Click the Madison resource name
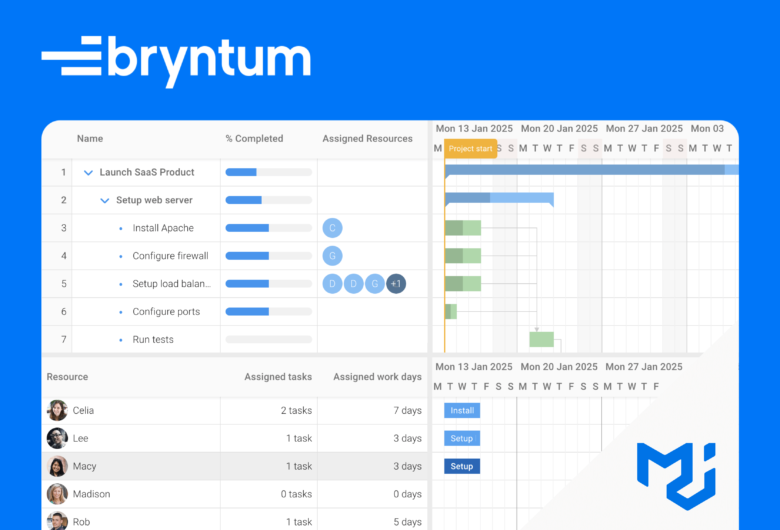780x530 pixels. point(92,494)
